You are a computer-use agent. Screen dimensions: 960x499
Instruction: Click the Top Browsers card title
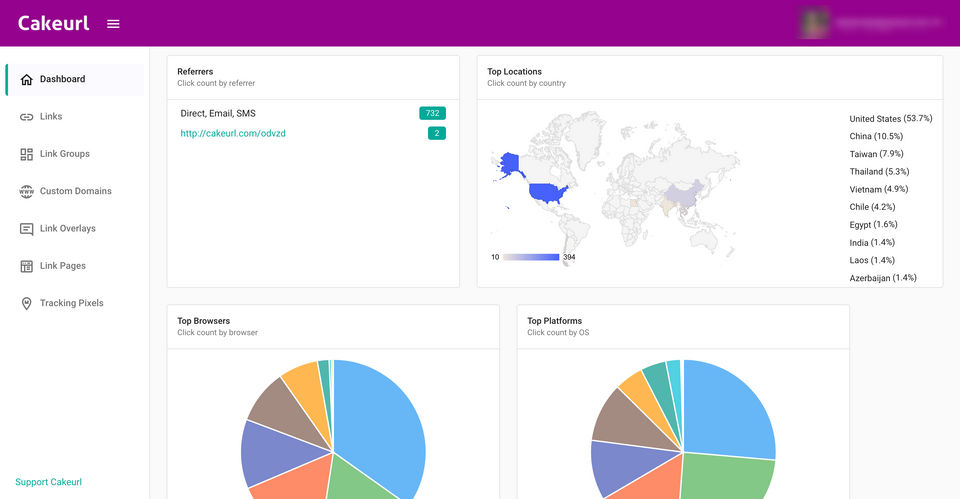click(203, 321)
